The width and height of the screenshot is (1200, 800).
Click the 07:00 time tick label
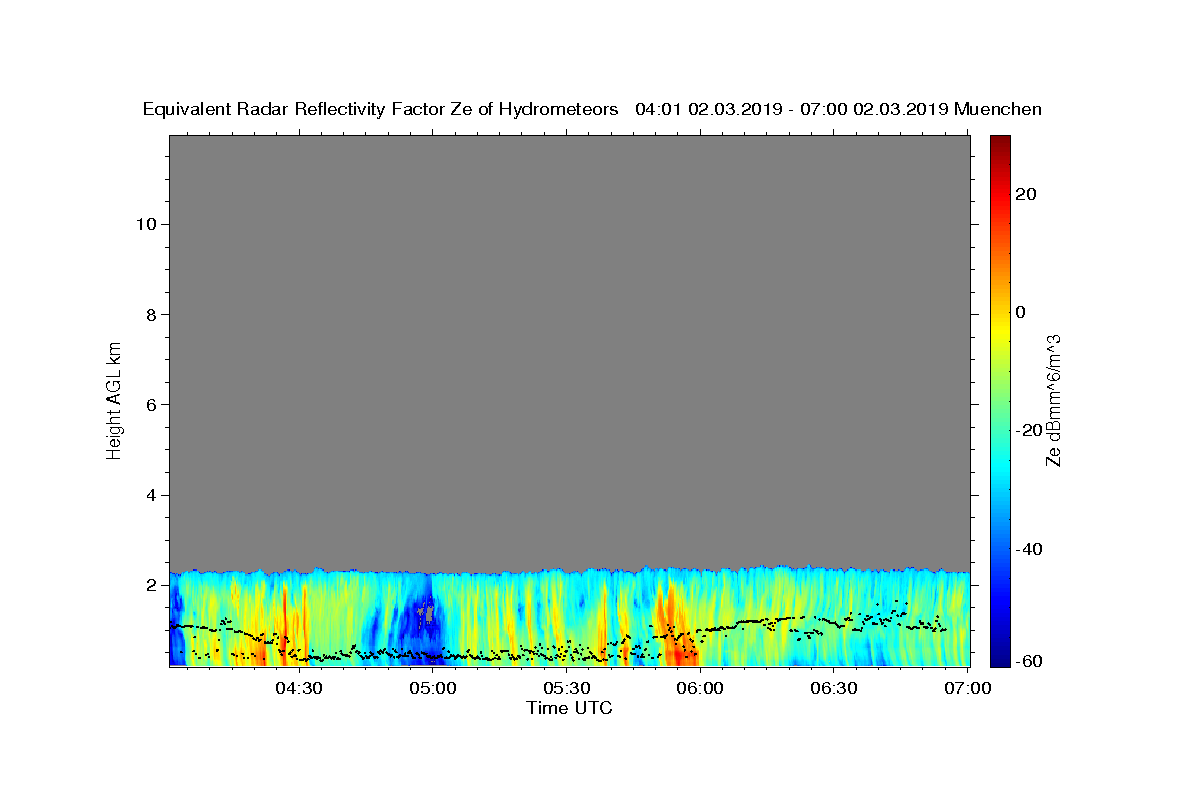pos(968,688)
